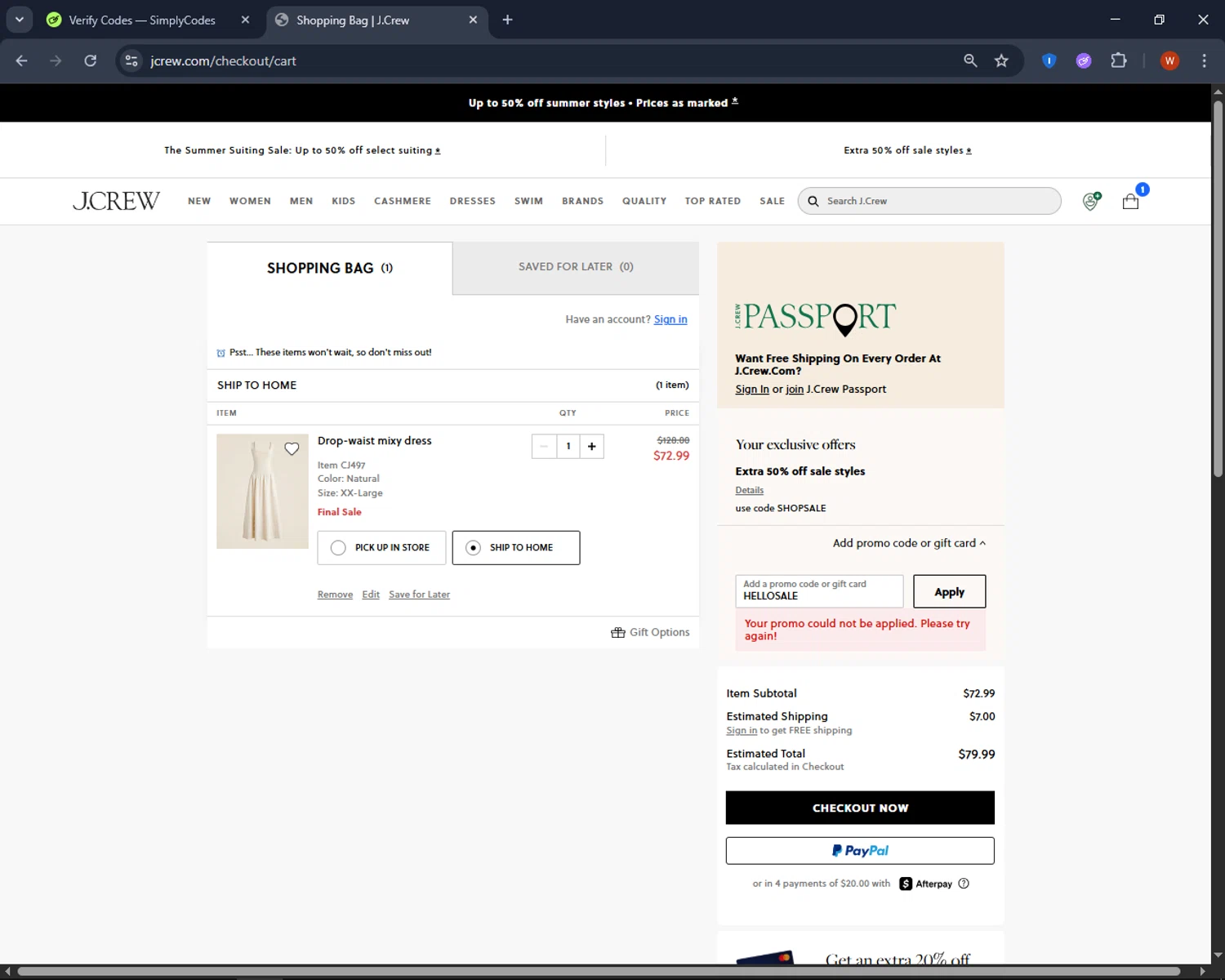Click the Checkout Now button

860,808
